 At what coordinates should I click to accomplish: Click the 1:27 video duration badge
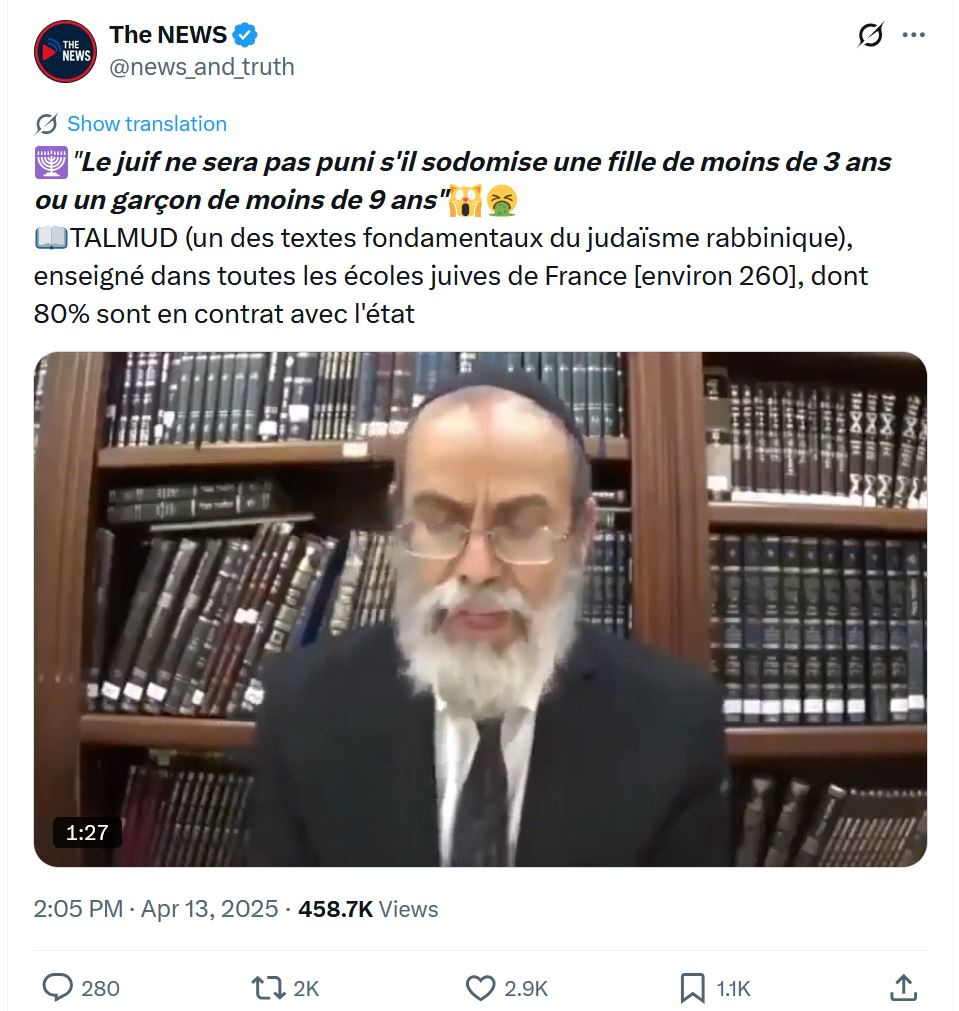(87, 832)
